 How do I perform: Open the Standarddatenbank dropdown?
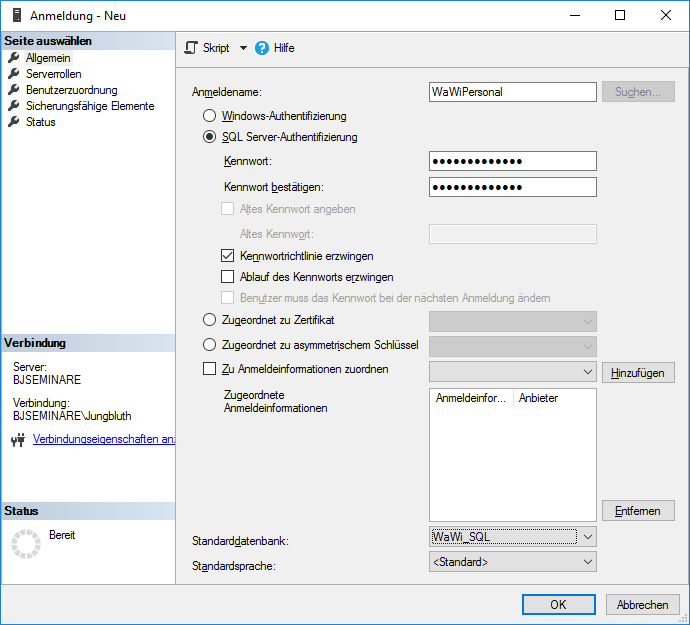click(588, 537)
